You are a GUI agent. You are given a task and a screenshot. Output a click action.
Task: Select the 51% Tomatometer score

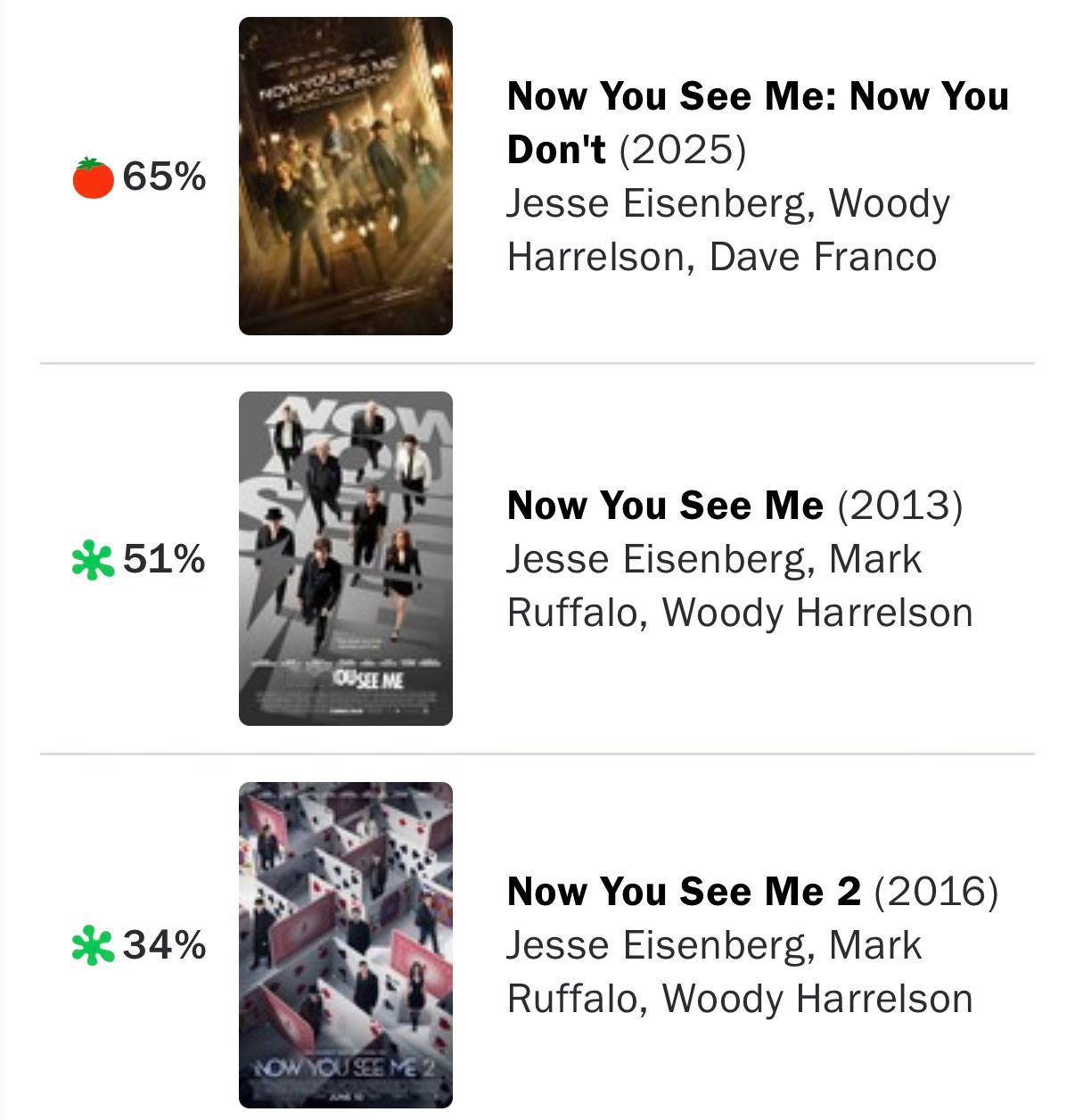164,560
